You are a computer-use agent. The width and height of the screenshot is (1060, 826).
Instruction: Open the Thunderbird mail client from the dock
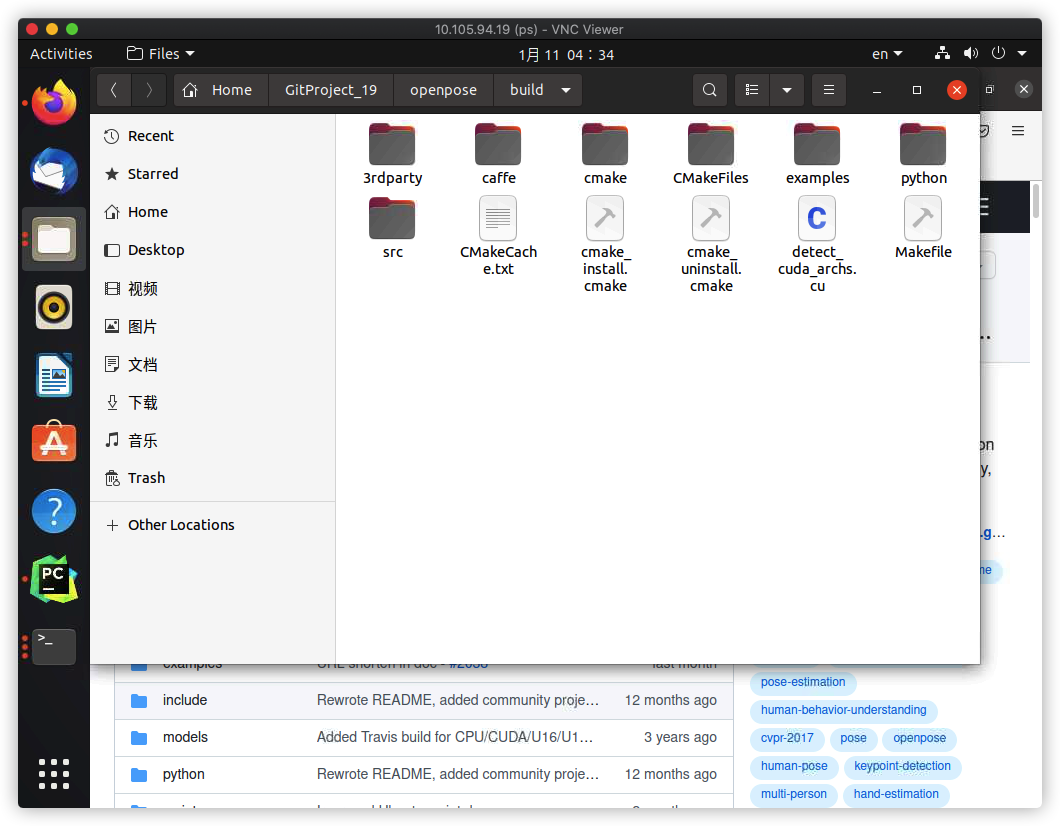(x=53, y=171)
